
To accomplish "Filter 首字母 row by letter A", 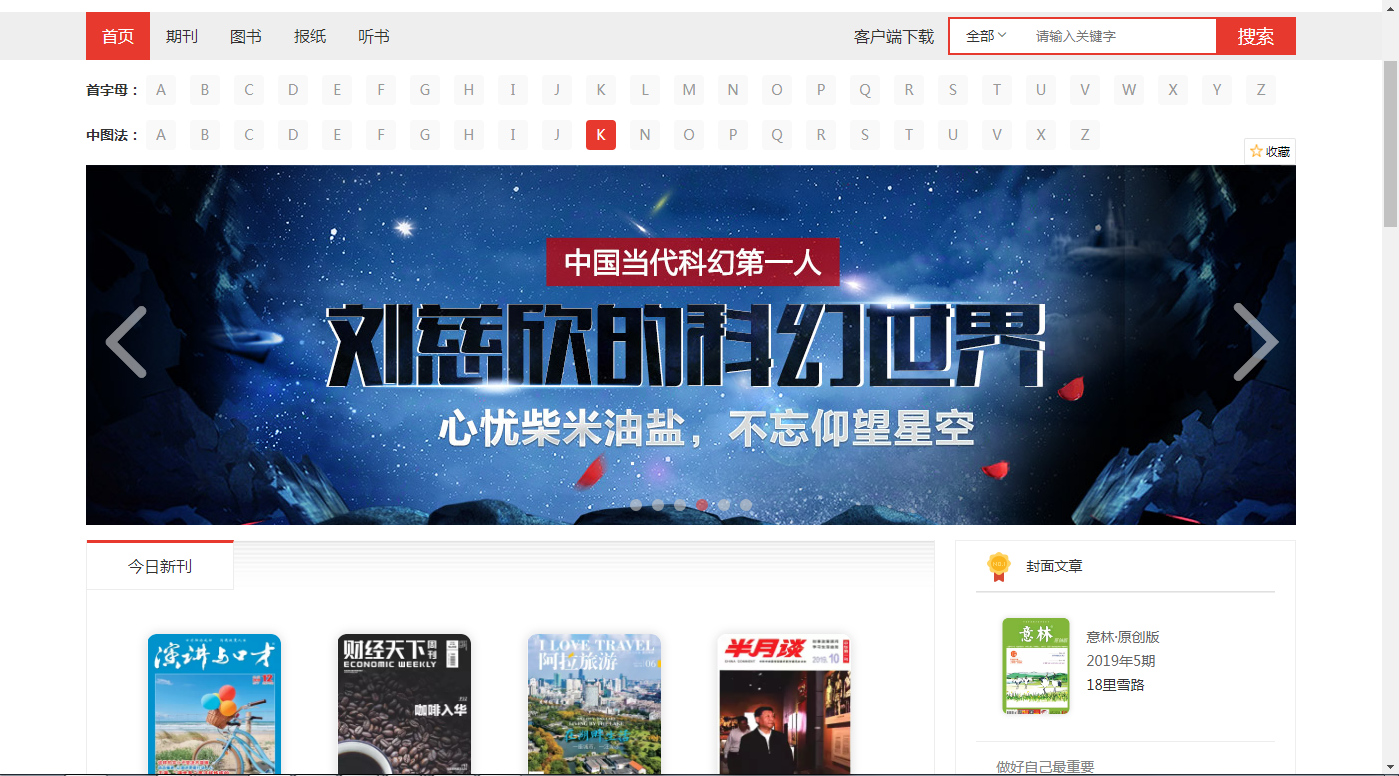I will click(x=161, y=90).
